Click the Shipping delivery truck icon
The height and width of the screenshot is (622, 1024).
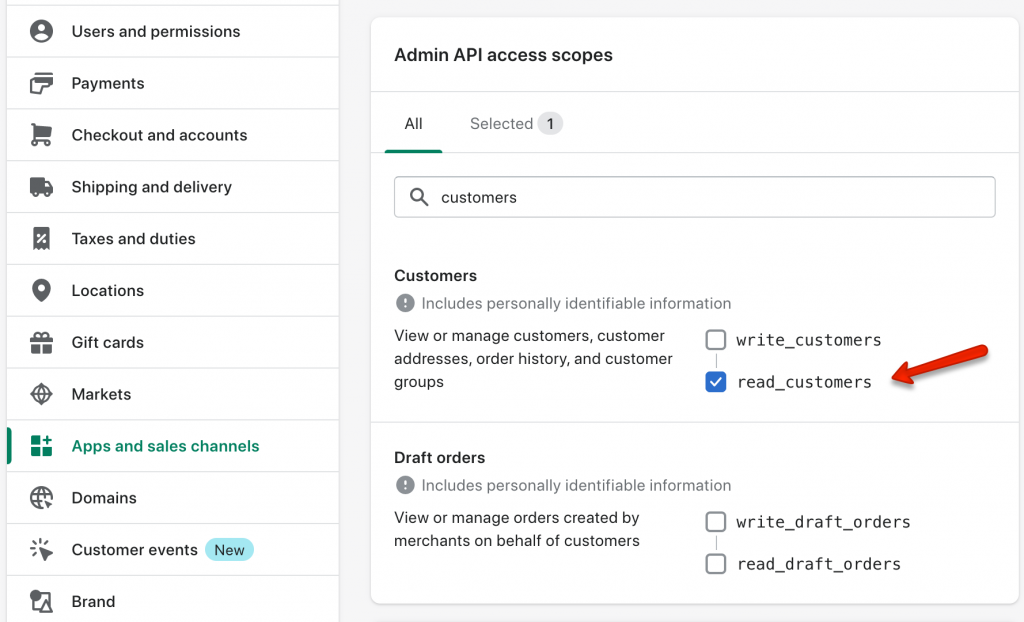point(41,187)
